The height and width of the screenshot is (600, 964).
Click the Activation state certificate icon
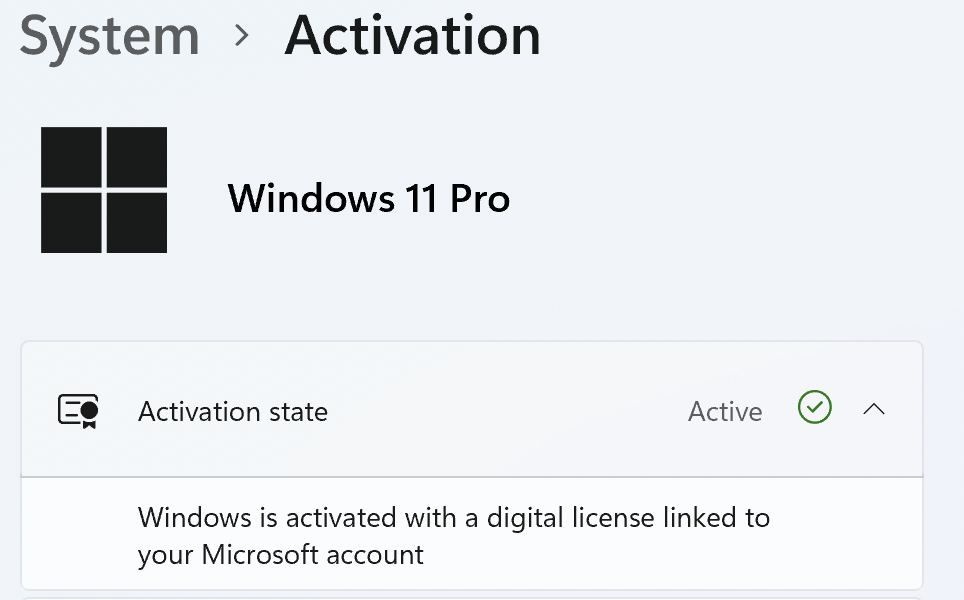click(79, 411)
